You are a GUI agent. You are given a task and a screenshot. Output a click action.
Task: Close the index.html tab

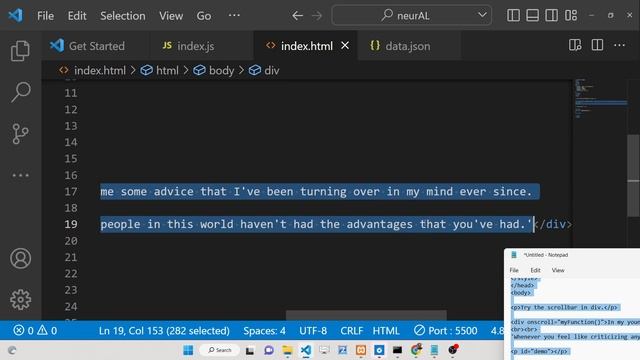click(x=345, y=45)
